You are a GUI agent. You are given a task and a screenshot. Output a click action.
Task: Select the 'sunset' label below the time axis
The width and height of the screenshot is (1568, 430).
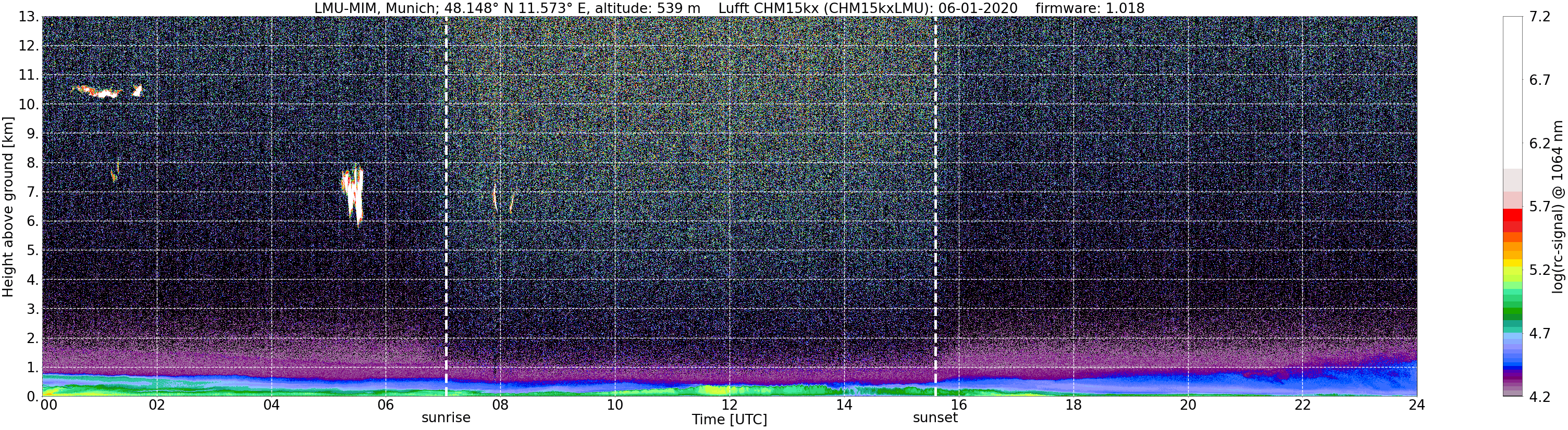click(x=935, y=418)
